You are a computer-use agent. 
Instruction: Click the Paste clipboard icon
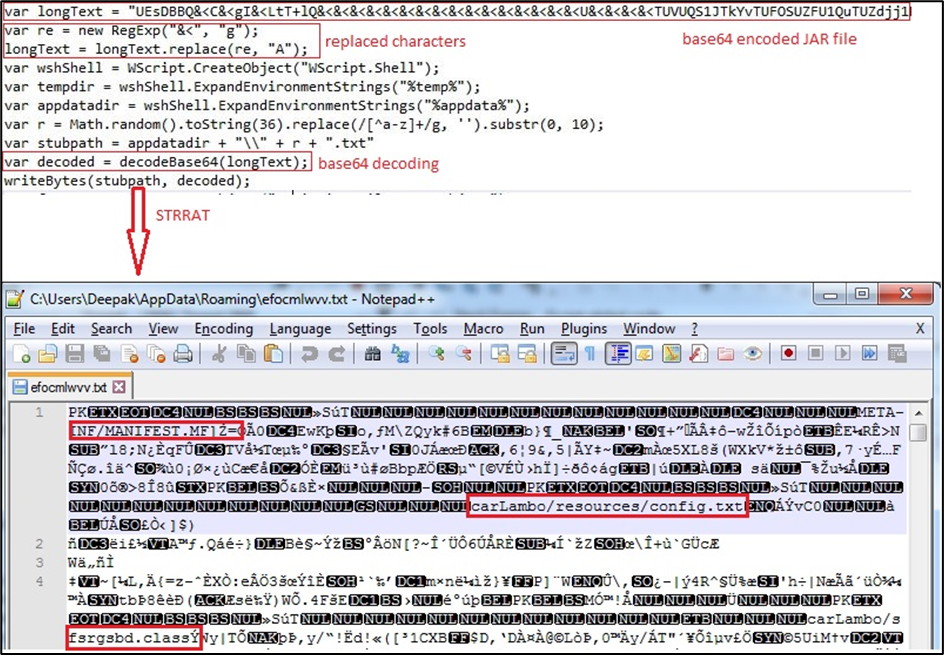(x=273, y=353)
